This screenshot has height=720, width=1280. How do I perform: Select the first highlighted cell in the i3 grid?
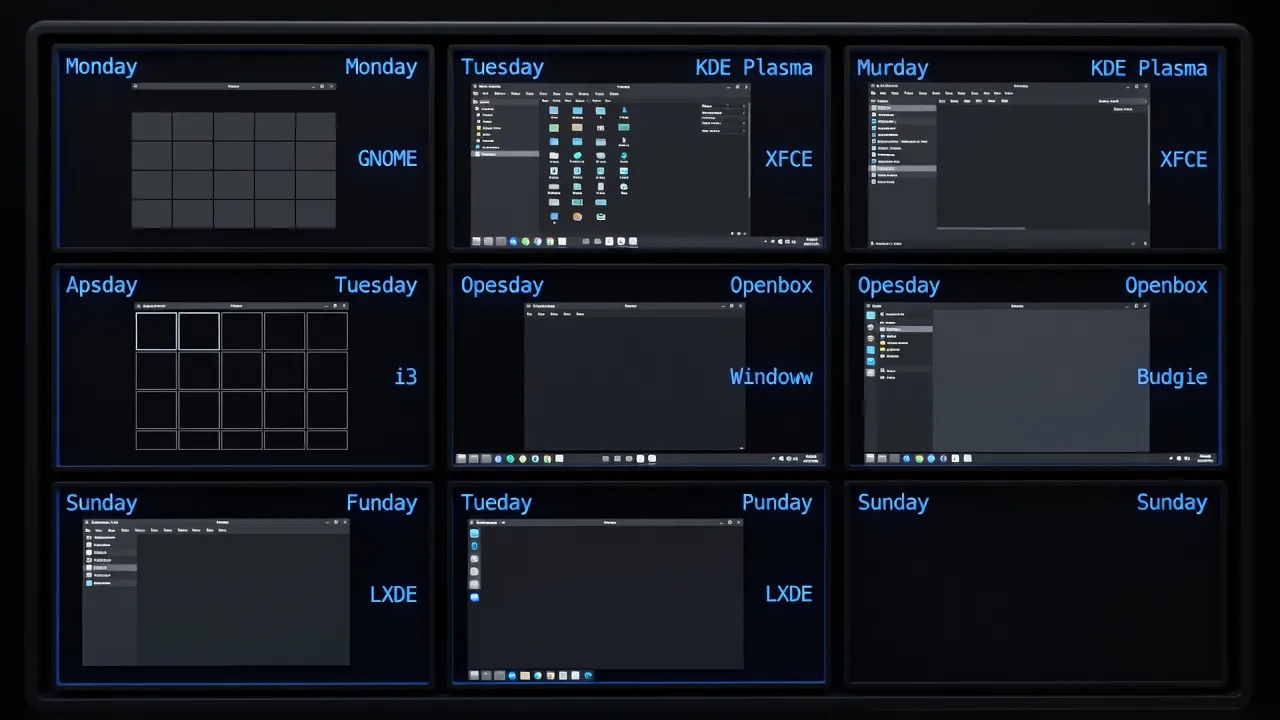click(x=156, y=331)
